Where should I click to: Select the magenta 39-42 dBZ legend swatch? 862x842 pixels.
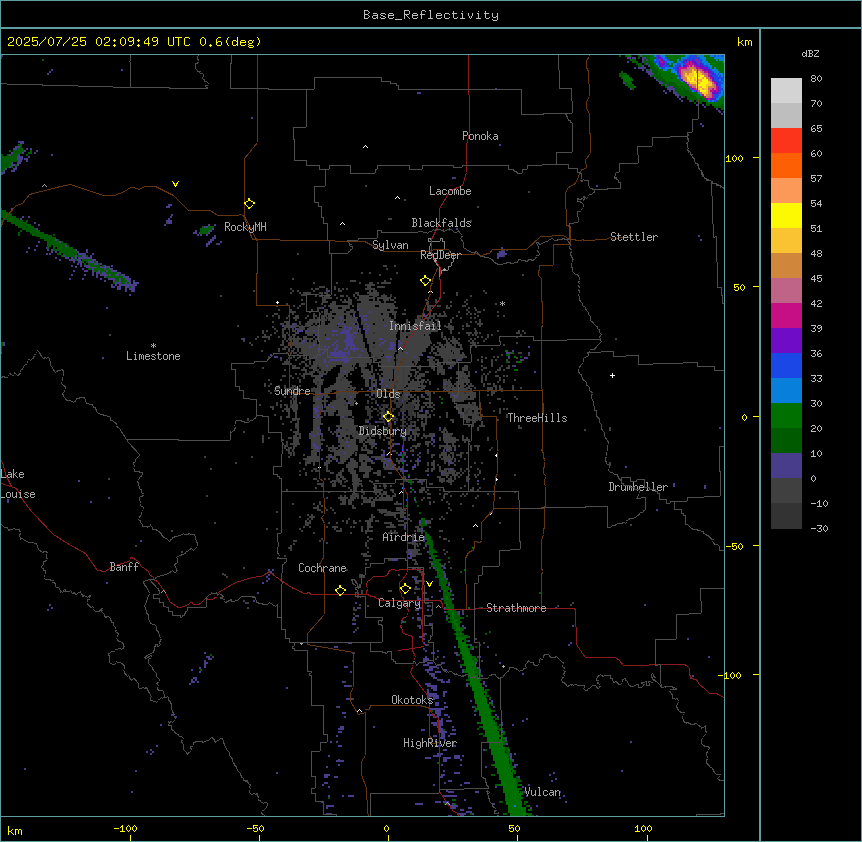point(786,315)
